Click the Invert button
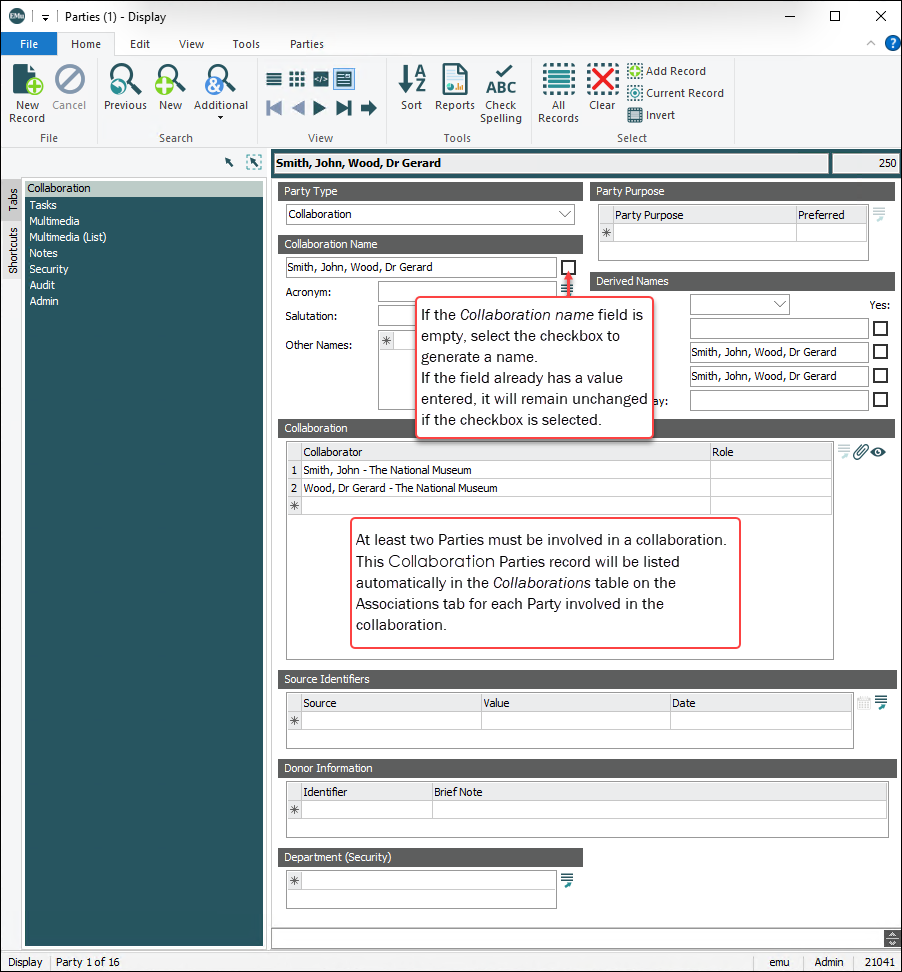 pos(651,115)
